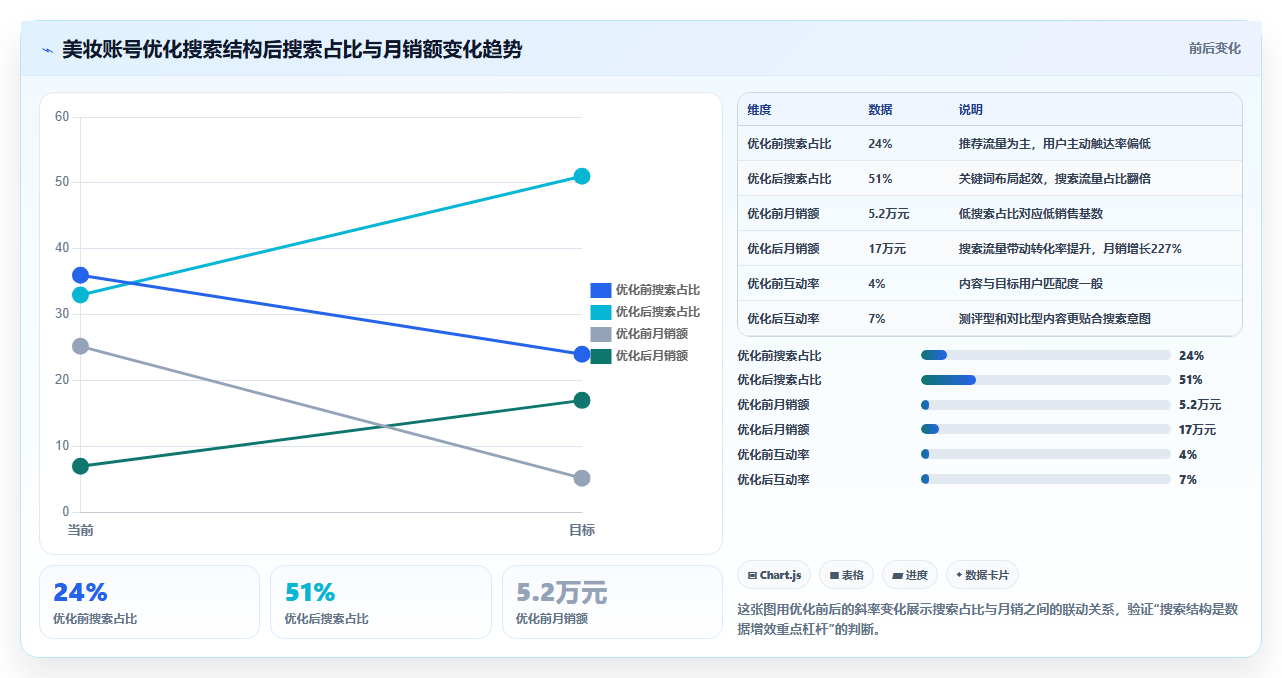Toggle the 优化后搜索占比 cyan legend box

601,312
